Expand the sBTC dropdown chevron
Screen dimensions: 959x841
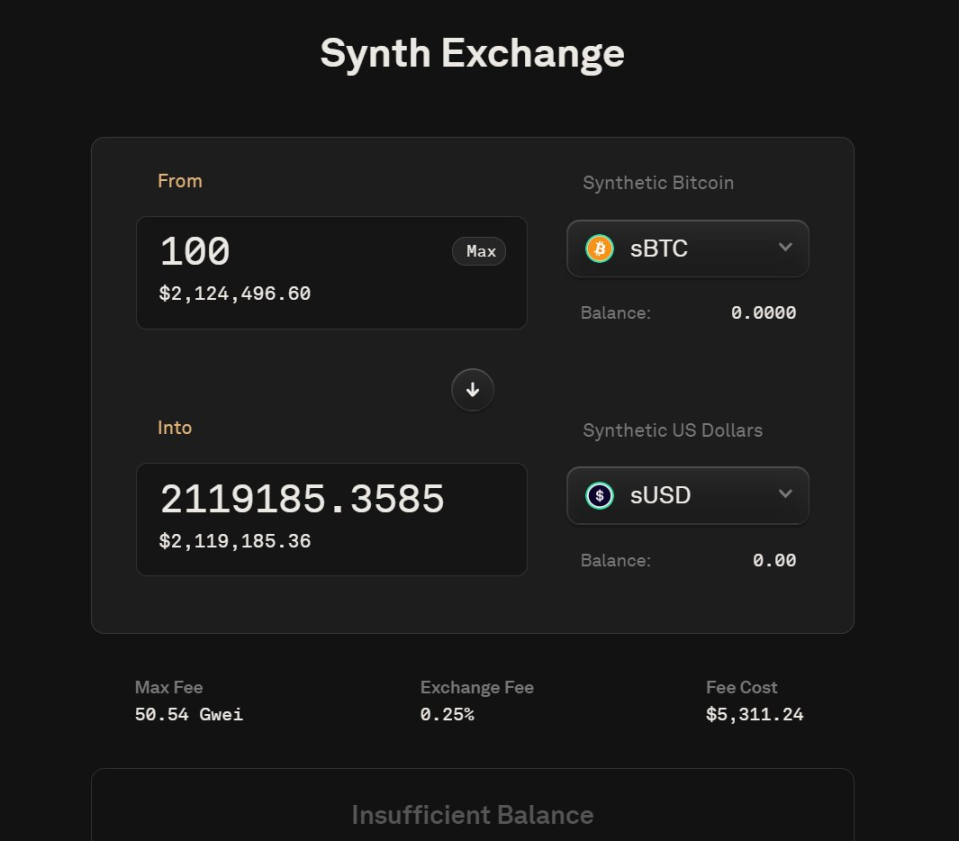click(x=785, y=248)
